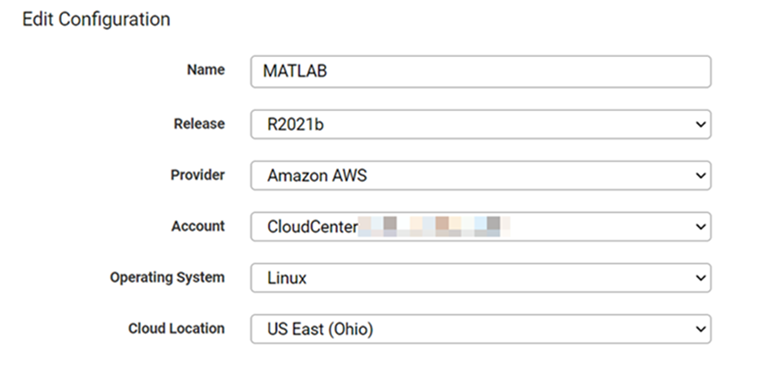Click the chevron arrow on Release selector
Screen dimensions: 778x367
pyautogui.click(x=701, y=124)
